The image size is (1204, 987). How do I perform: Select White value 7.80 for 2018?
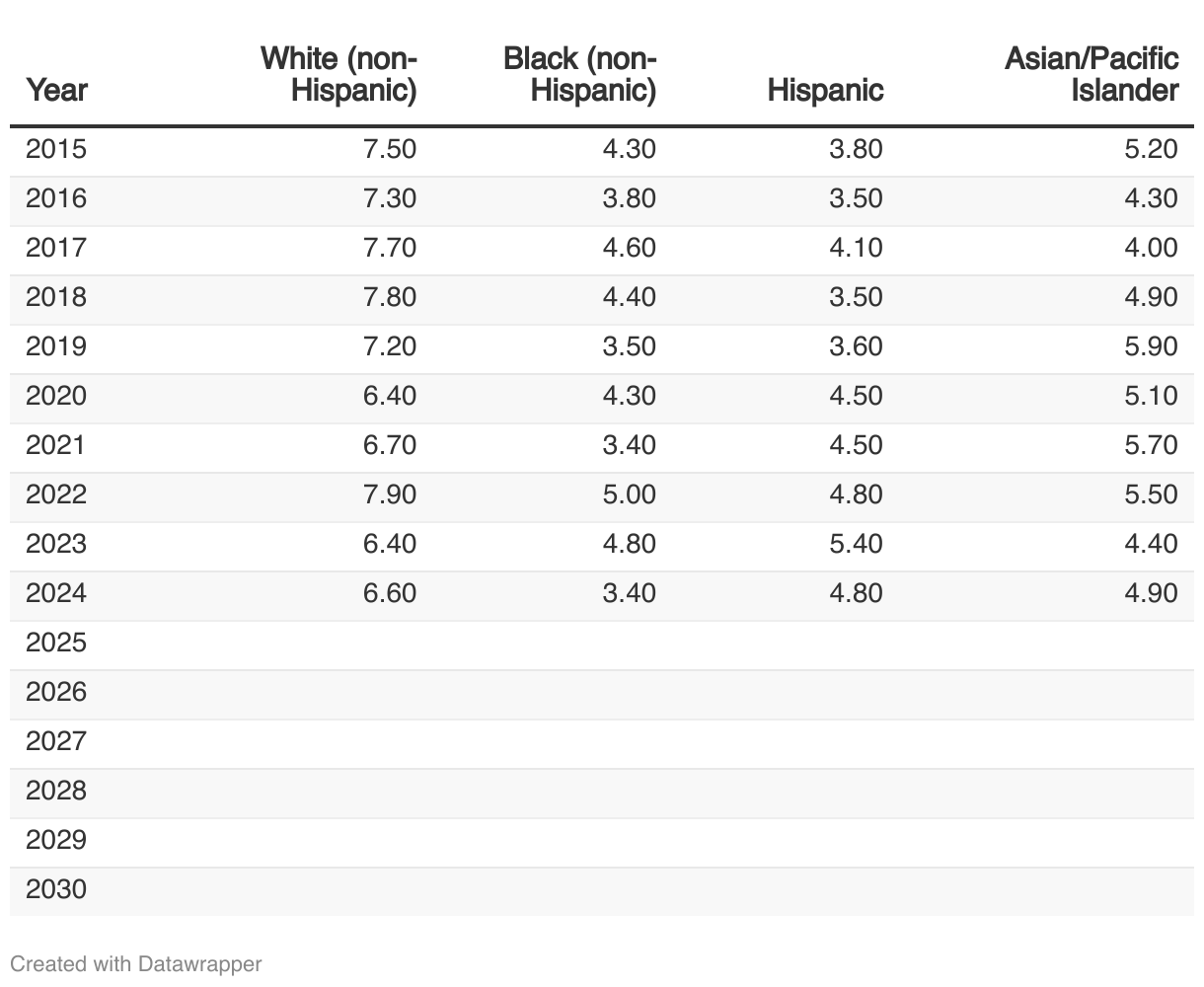point(390,297)
